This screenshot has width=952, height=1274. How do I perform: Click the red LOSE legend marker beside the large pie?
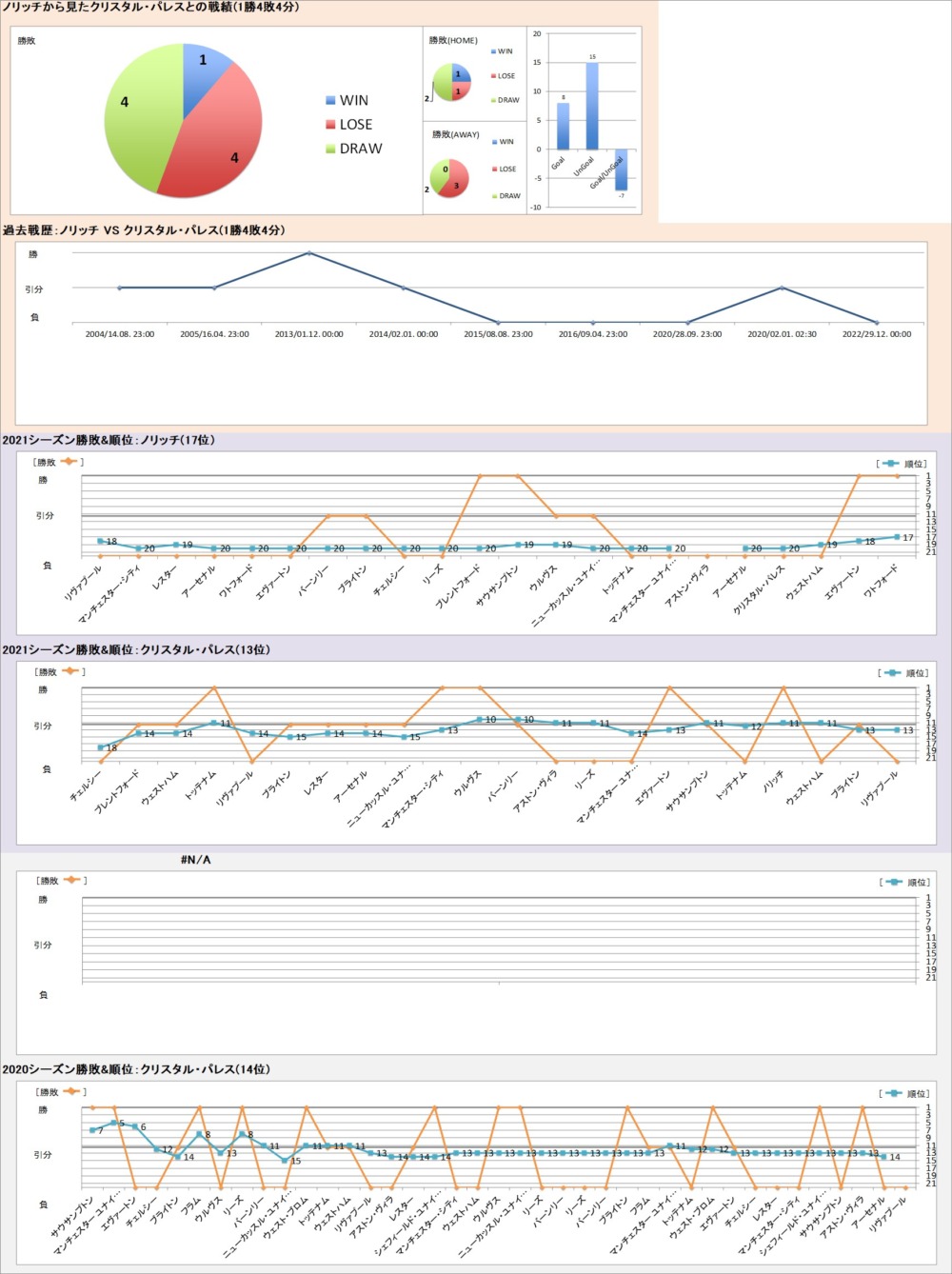(x=330, y=125)
